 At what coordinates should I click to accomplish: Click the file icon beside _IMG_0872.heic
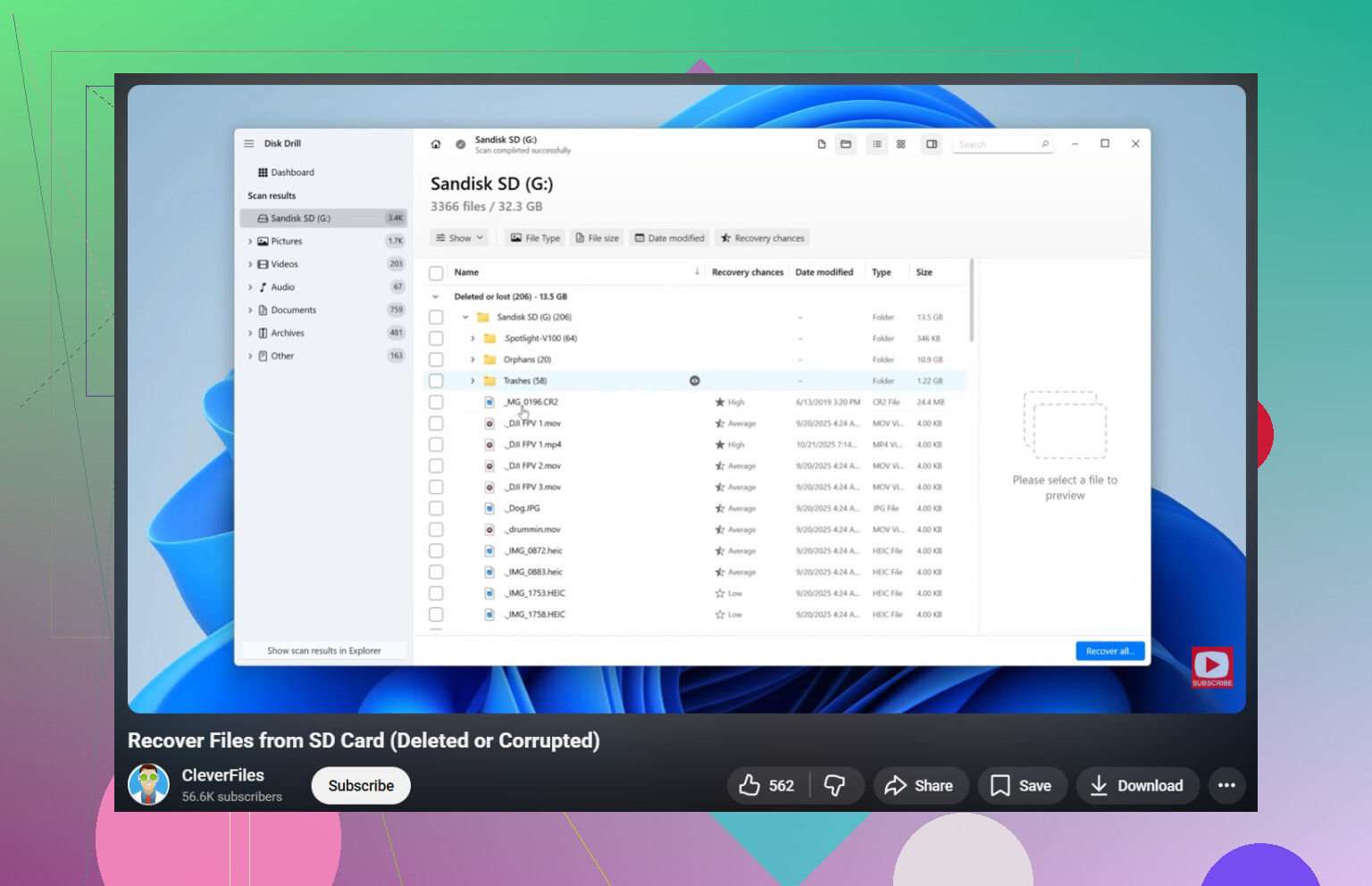click(x=489, y=551)
